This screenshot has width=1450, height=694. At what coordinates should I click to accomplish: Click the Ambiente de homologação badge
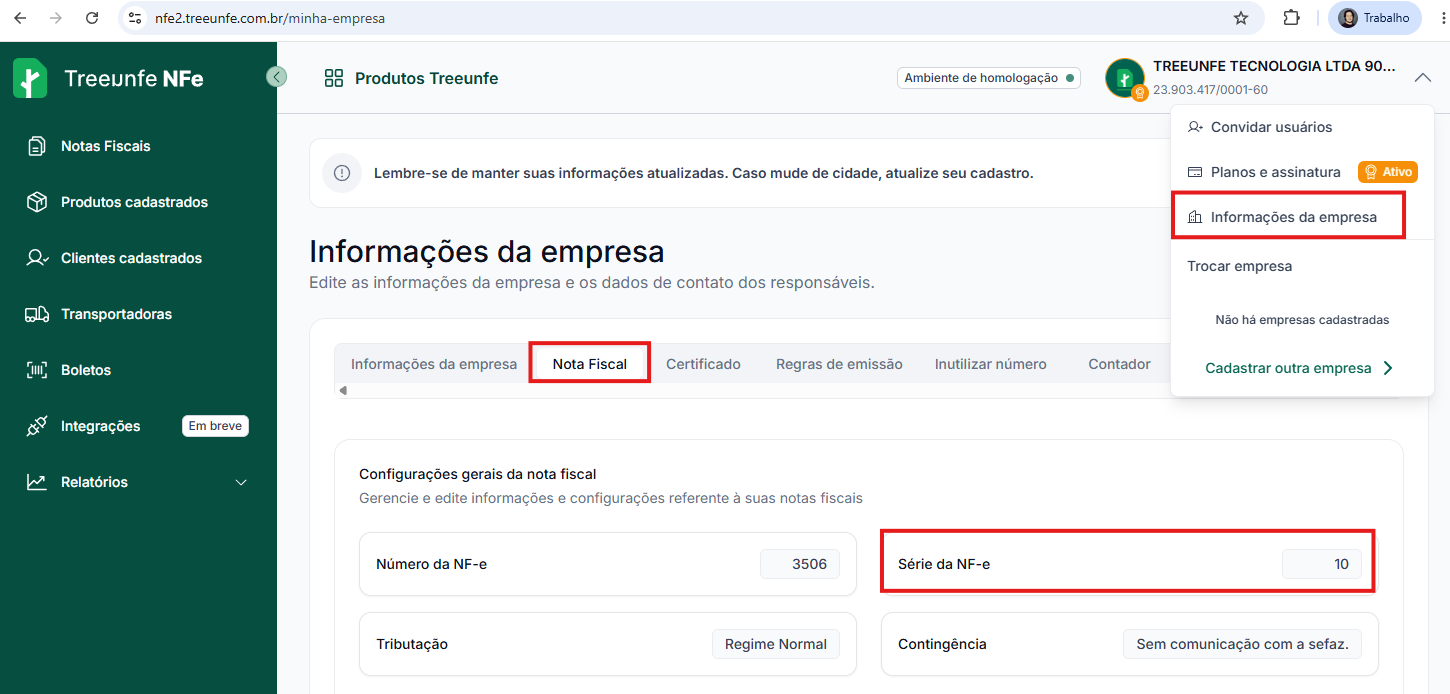pos(989,78)
